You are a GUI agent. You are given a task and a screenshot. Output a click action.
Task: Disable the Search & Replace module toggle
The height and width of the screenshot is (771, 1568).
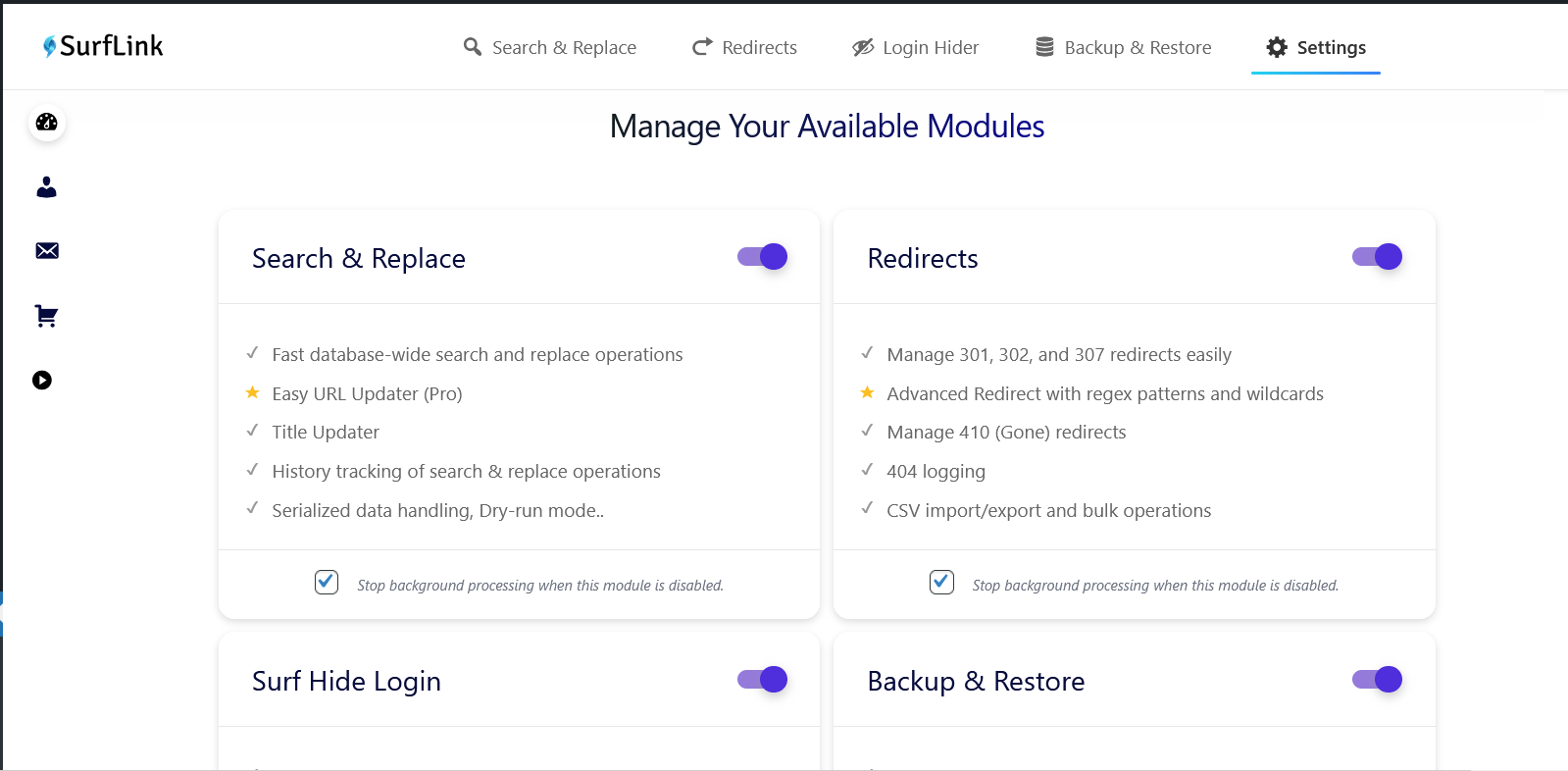(x=763, y=257)
